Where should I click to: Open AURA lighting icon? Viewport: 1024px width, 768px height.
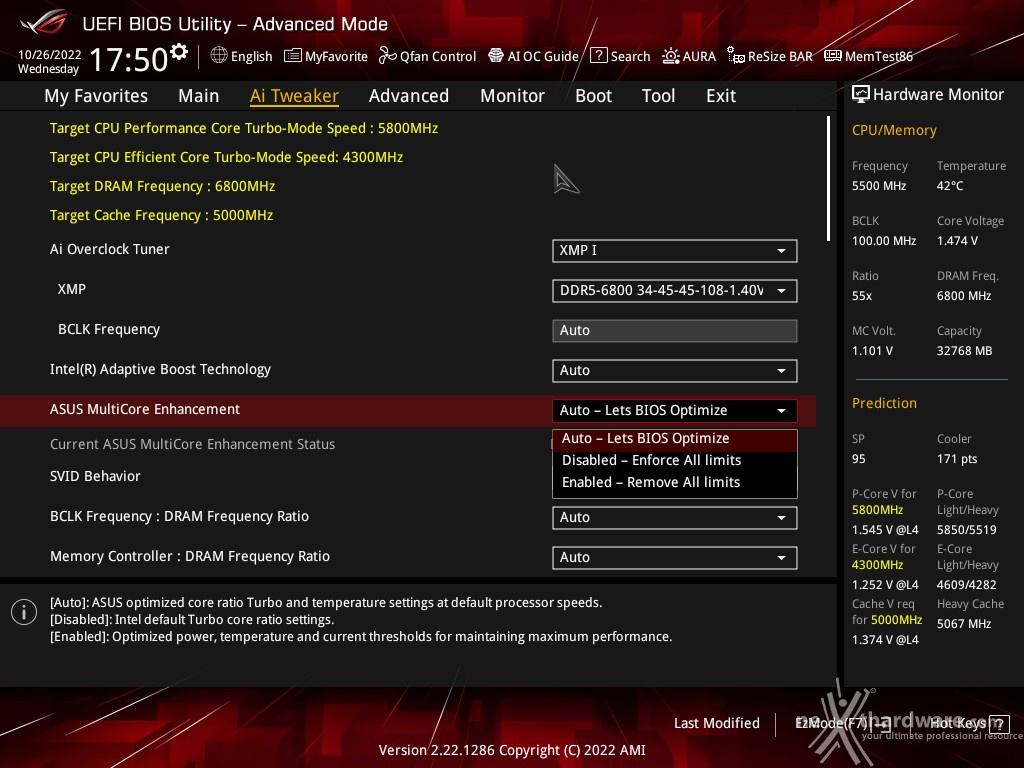[671, 56]
